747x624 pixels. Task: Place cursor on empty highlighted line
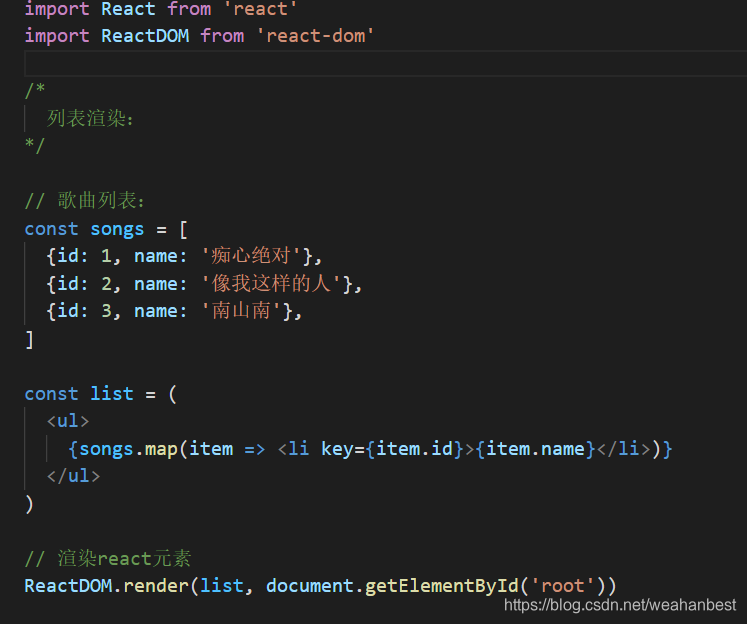385,63
